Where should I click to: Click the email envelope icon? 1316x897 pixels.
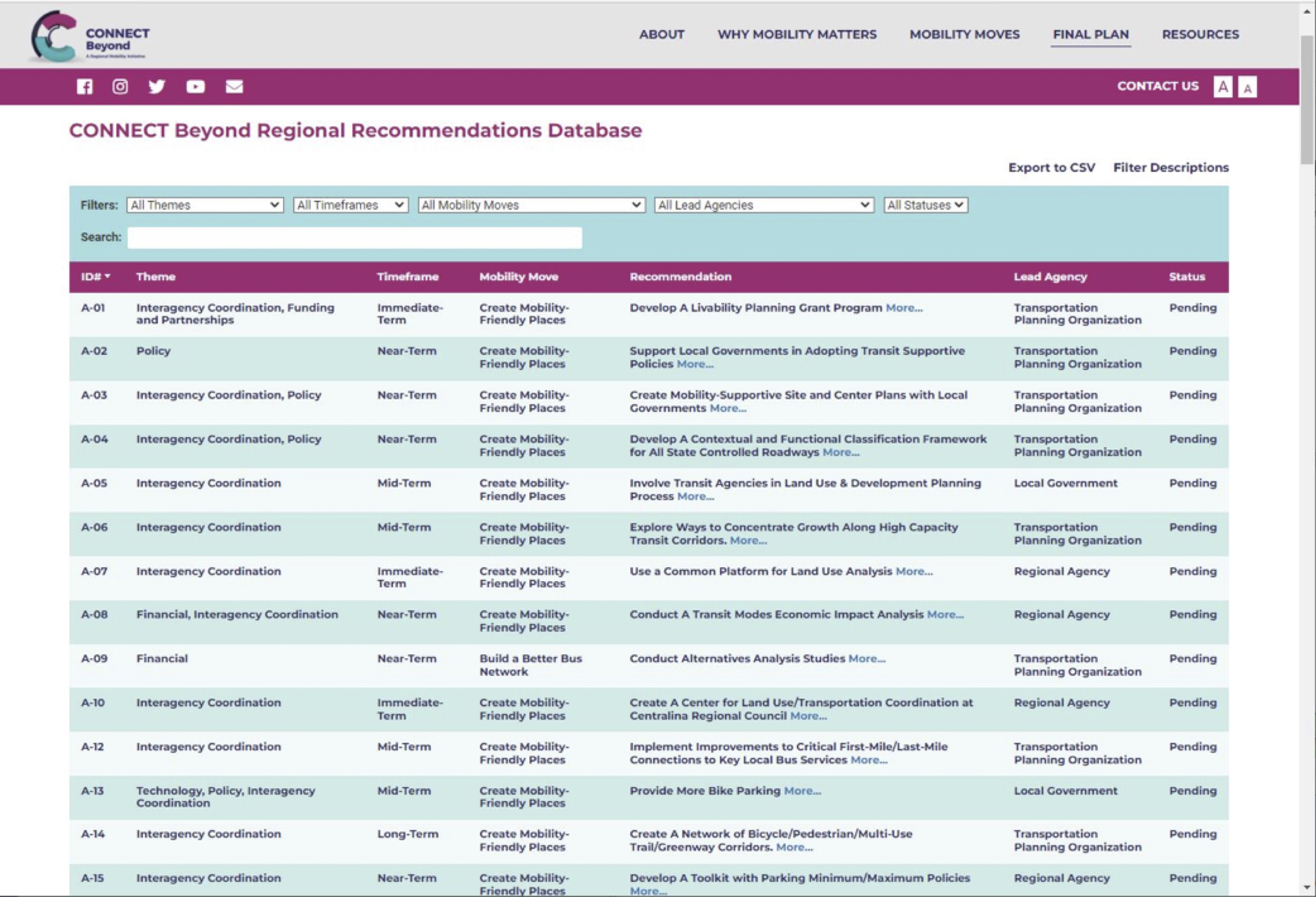(234, 87)
